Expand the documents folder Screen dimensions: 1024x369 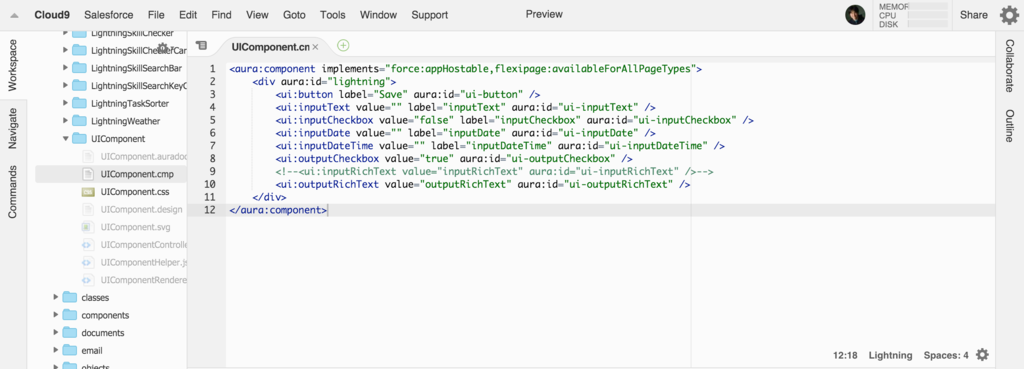coord(56,332)
